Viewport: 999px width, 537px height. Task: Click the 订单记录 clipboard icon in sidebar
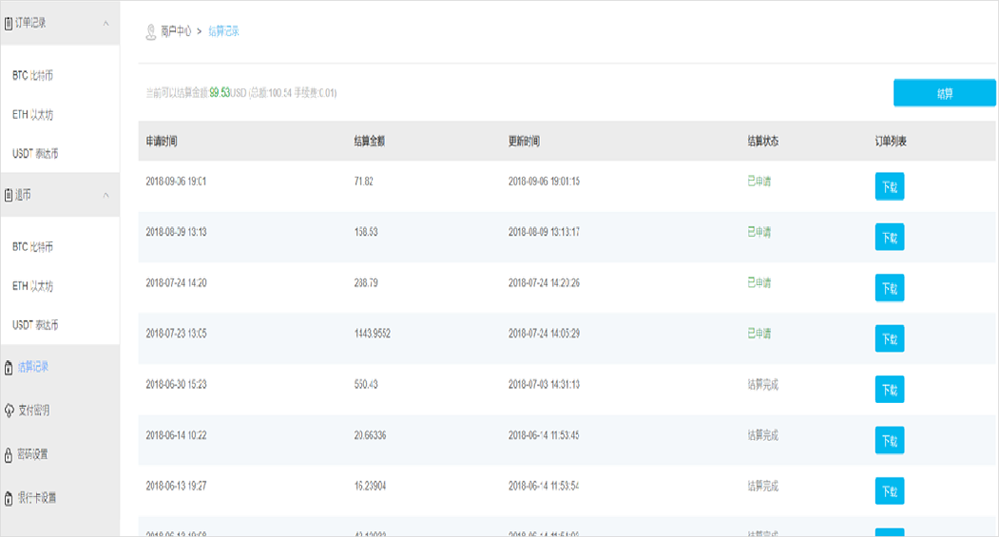click(9, 22)
